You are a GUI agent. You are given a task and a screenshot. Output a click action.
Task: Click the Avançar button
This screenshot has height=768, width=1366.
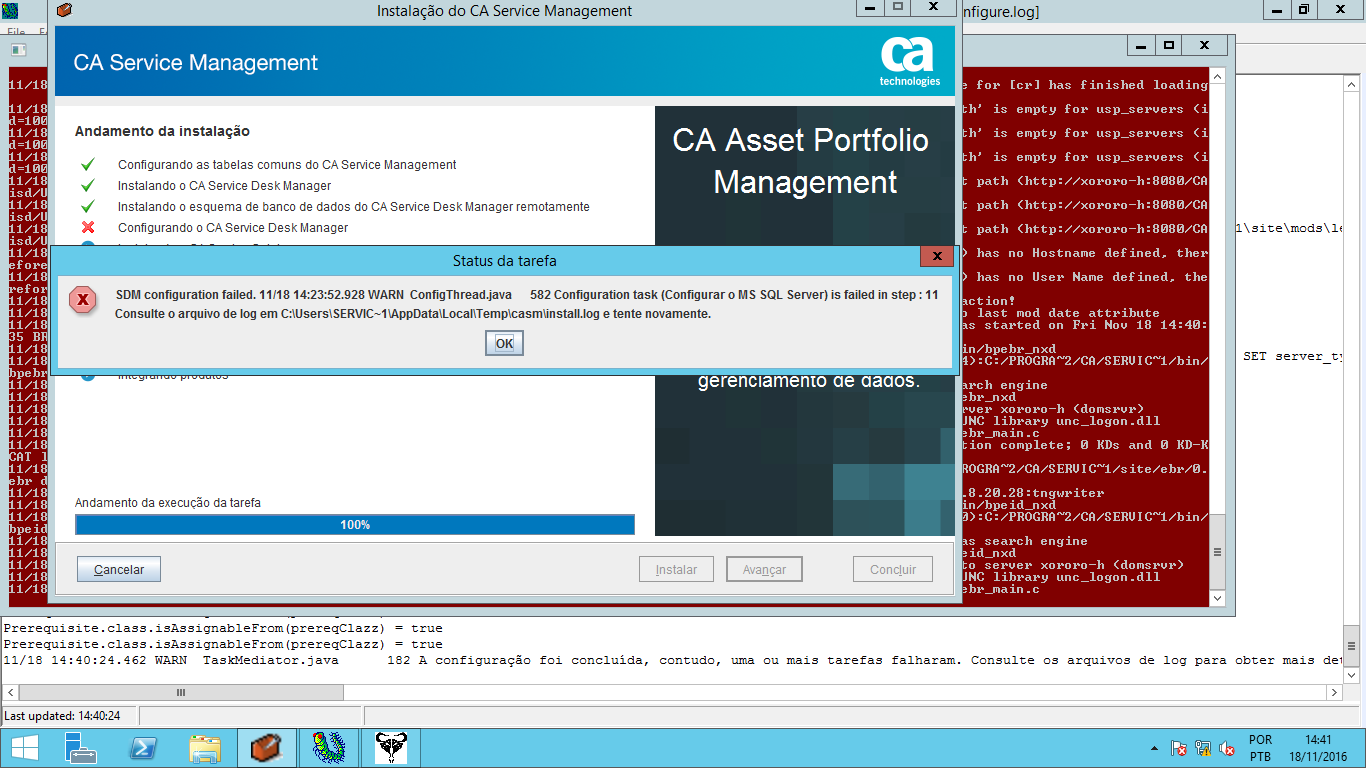(764, 568)
